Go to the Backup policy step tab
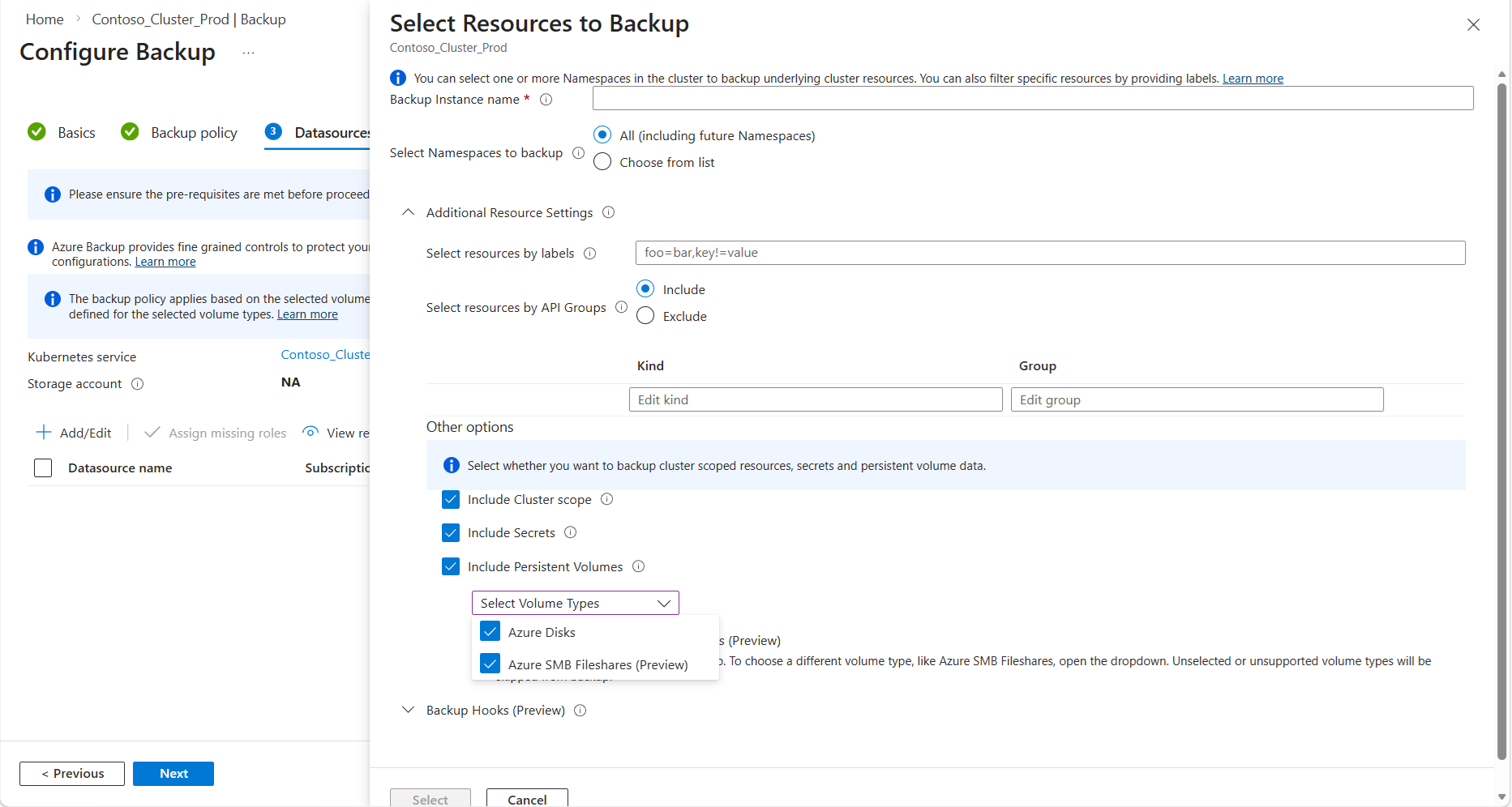Image resolution: width=1512 pixels, height=807 pixels. pos(194,133)
